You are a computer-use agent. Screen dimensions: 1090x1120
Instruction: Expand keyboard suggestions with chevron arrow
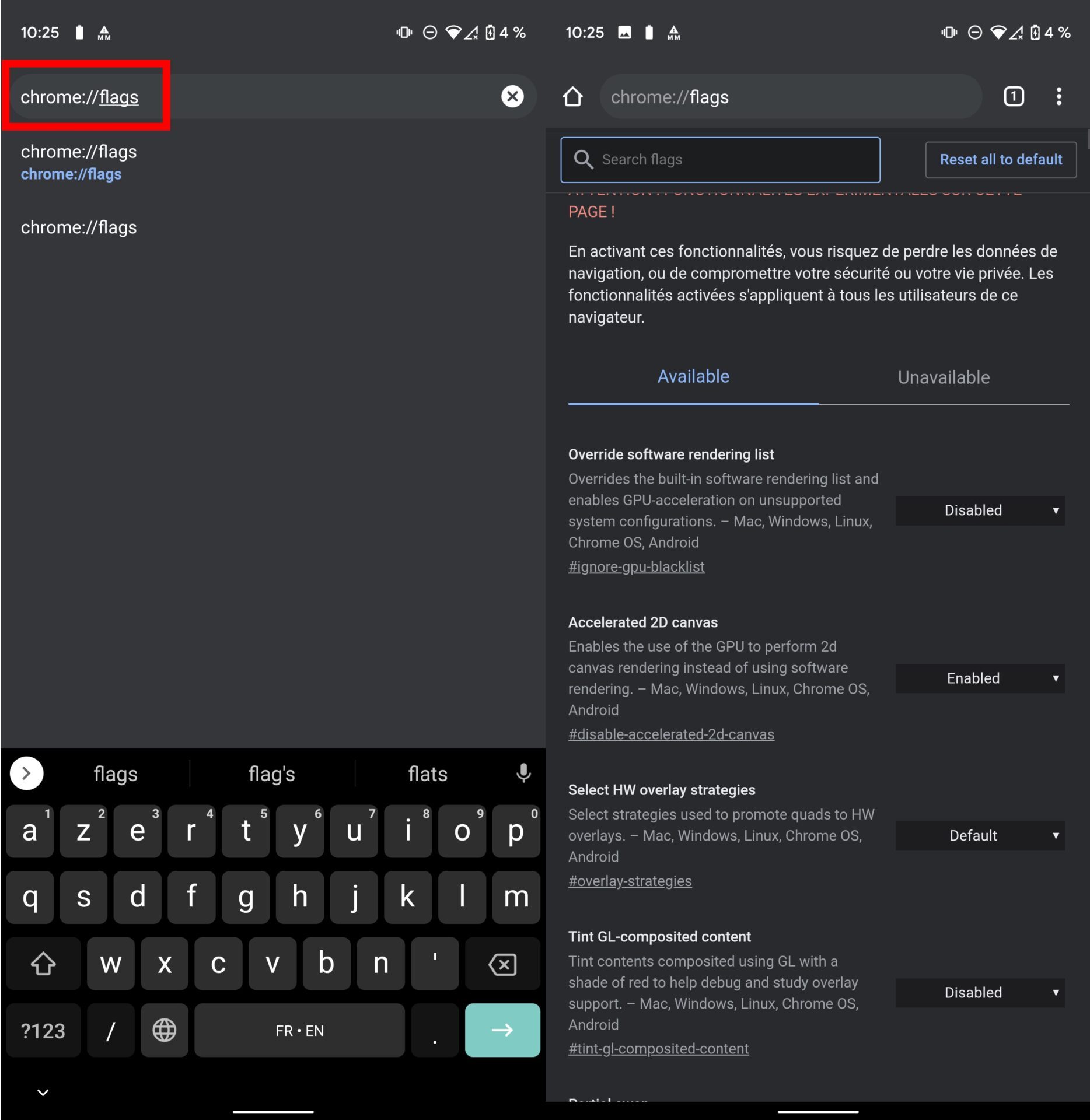coord(26,773)
